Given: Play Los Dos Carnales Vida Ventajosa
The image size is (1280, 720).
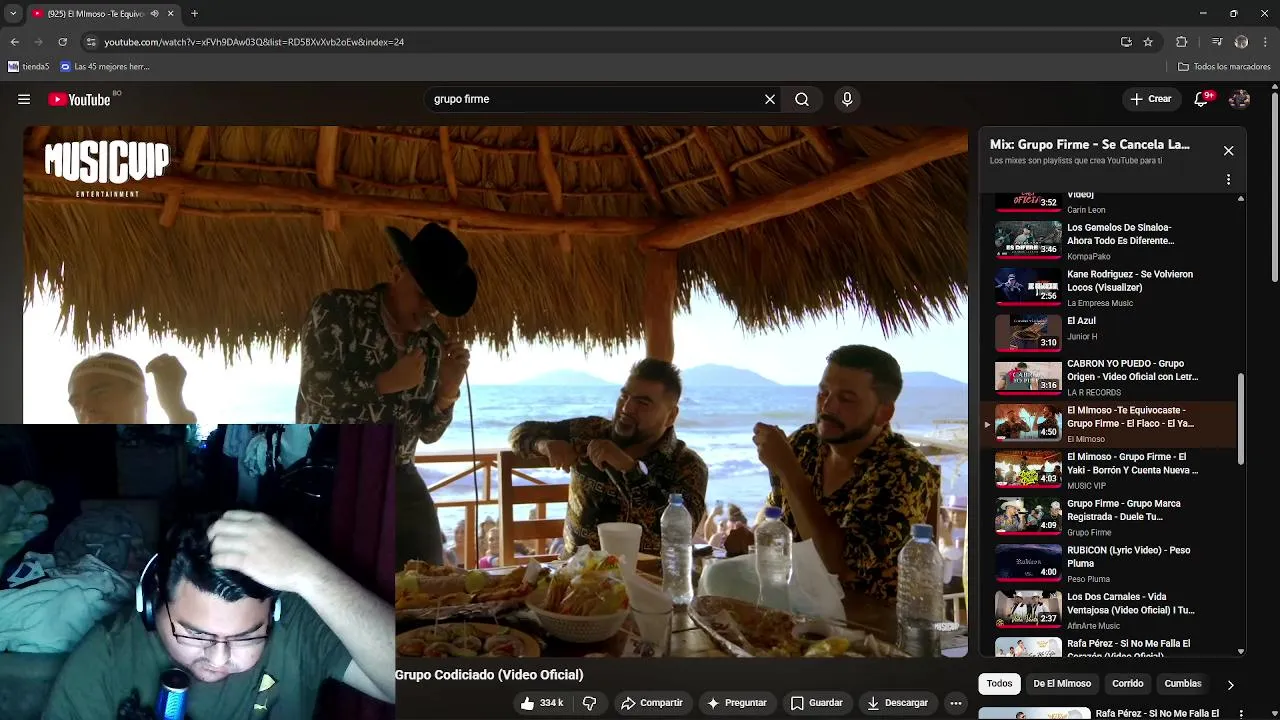Looking at the screenshot, I should 1110,611.
